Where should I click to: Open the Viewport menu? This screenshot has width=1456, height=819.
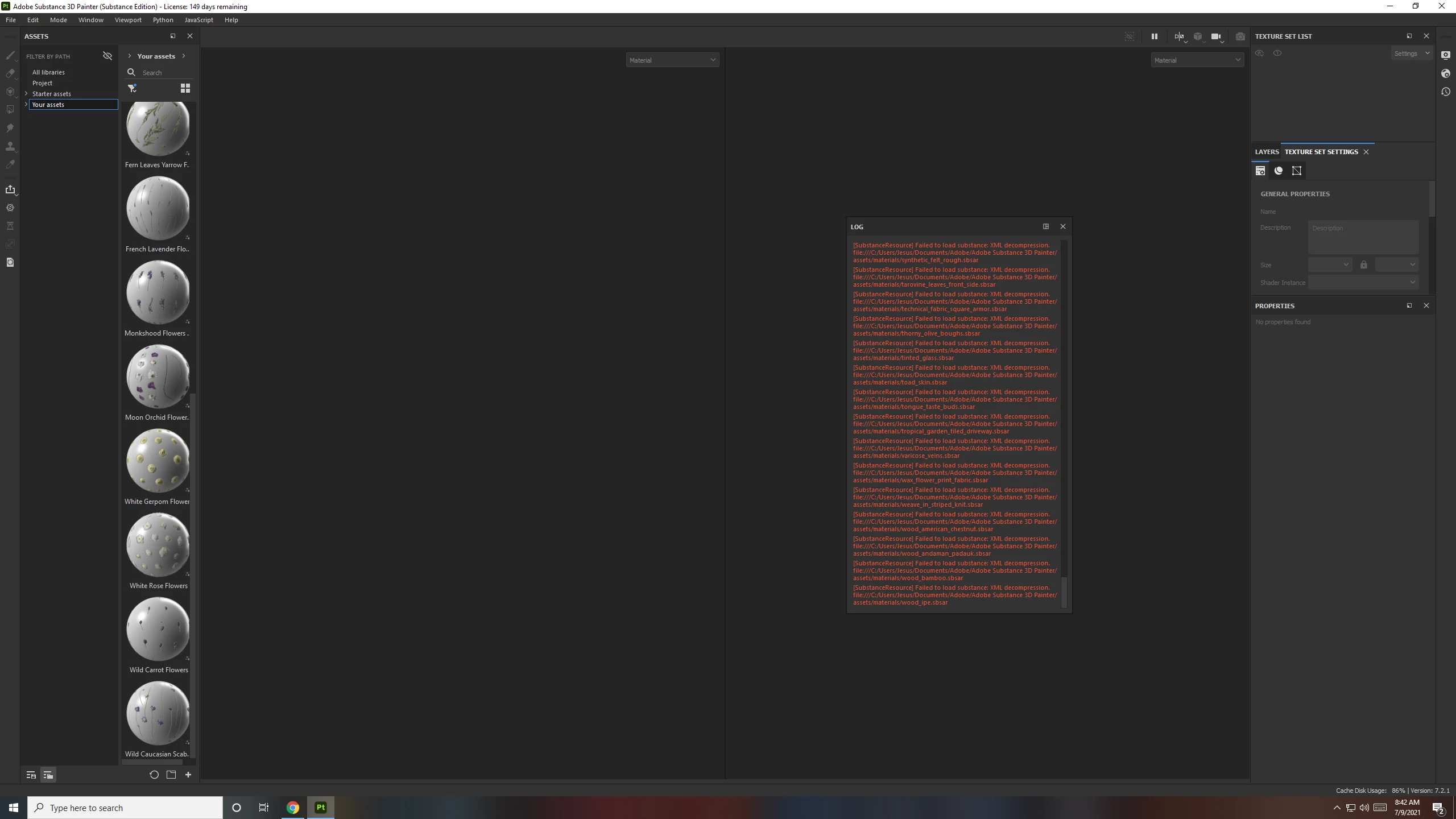(127, 20)
